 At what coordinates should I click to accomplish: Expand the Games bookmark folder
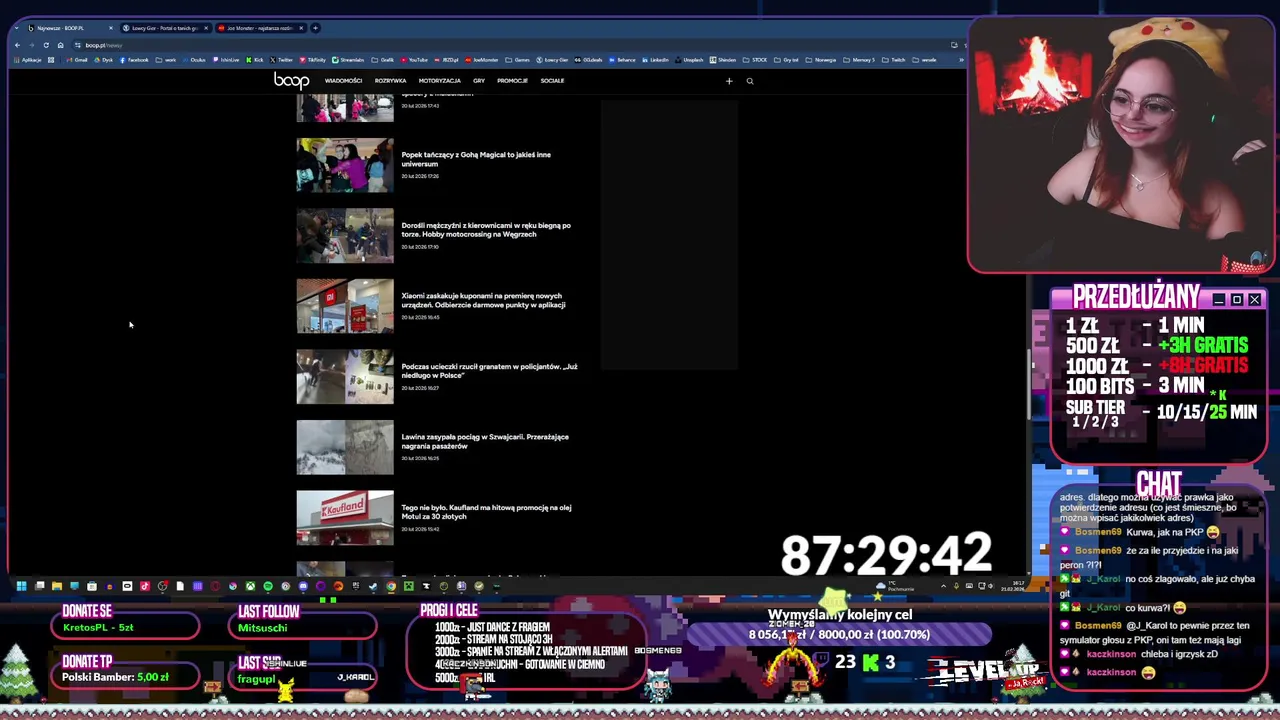pyautogui.click(x=518, y=60)
